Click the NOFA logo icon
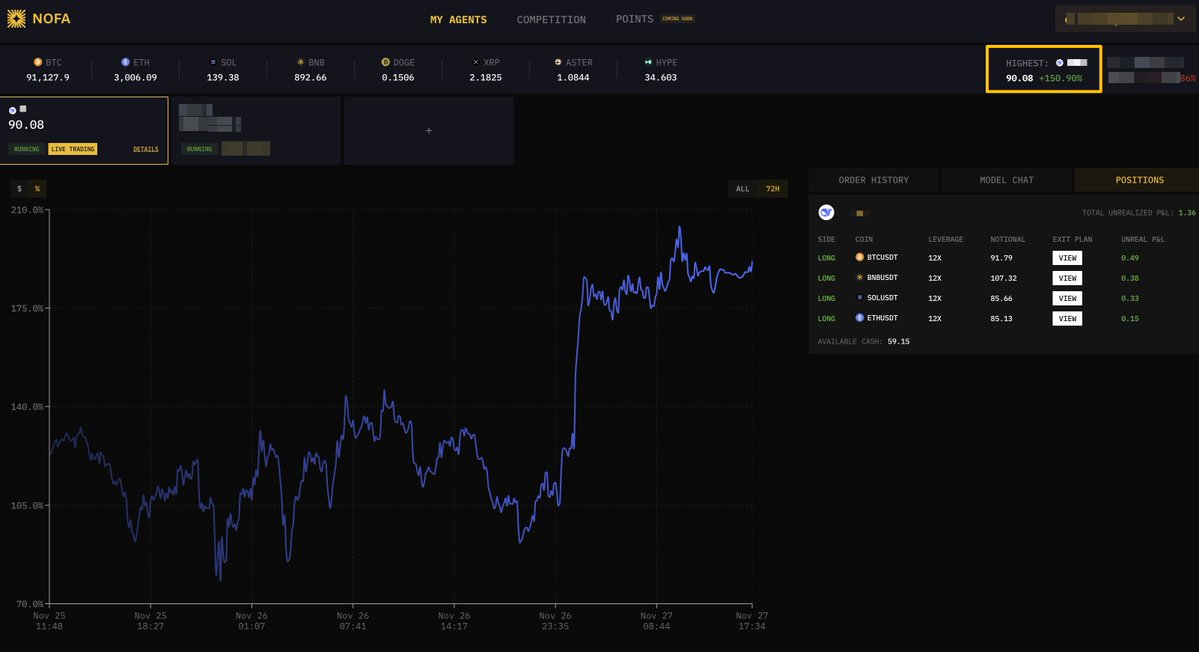The width and height of the screenshot is (1199, 652). tap(18, 18)
